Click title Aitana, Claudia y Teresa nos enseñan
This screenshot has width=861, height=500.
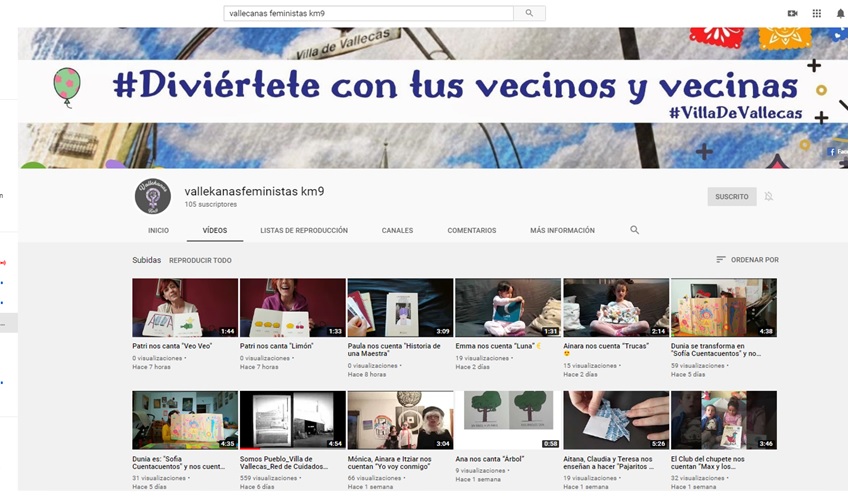pos(608,463)
